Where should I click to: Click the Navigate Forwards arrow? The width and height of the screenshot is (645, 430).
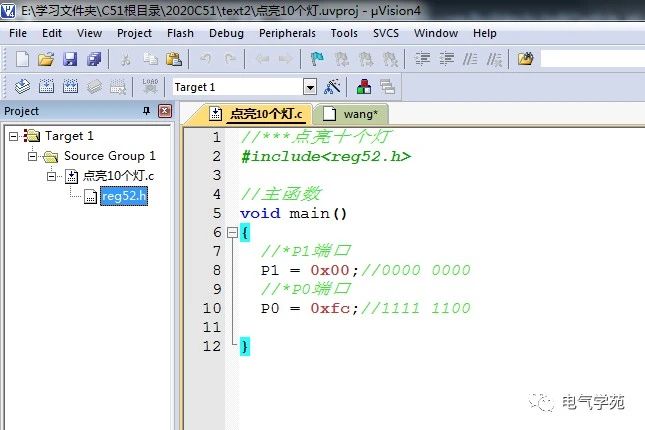click(285, 59)
